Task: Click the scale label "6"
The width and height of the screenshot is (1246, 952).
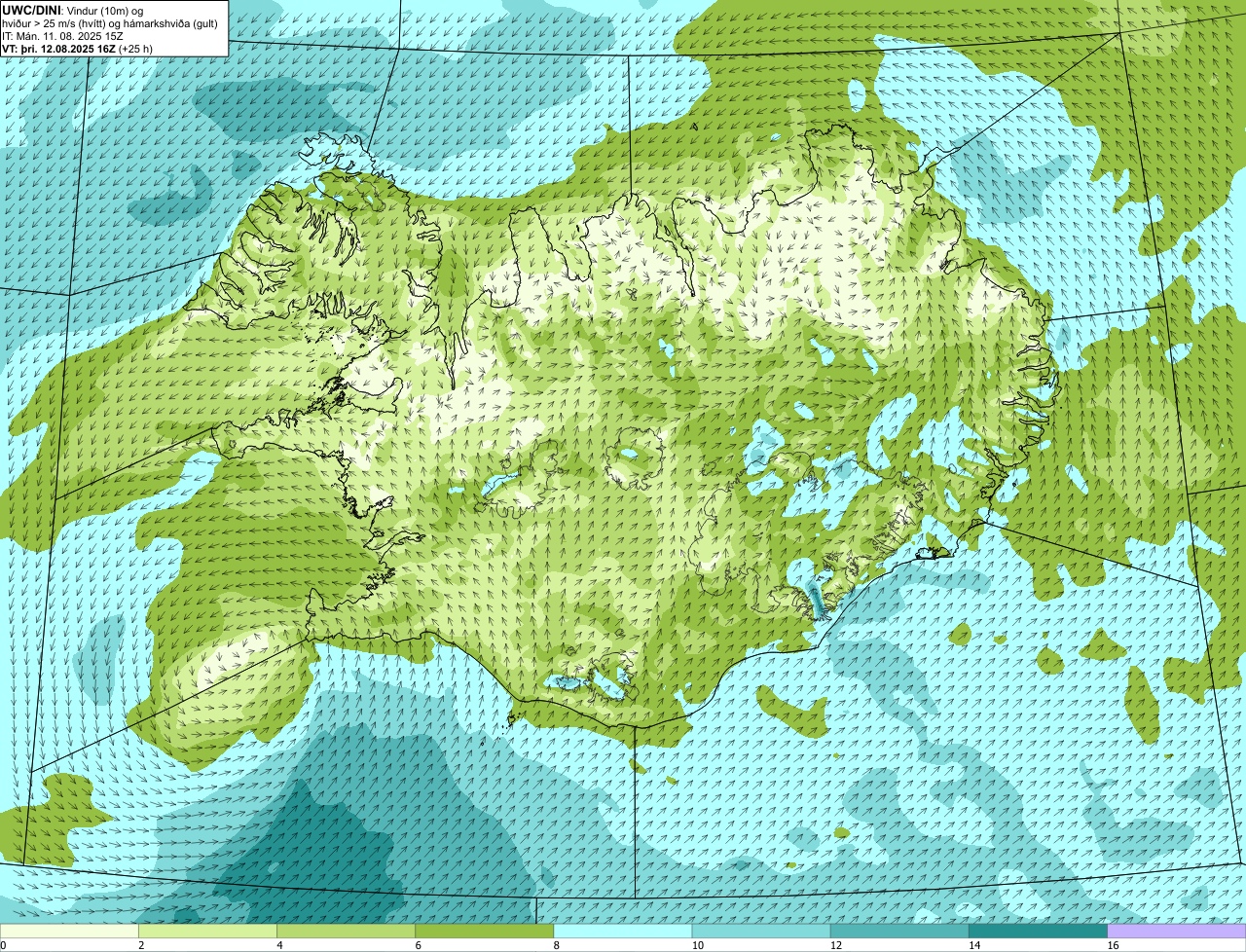Action: (x=418, y=945)
